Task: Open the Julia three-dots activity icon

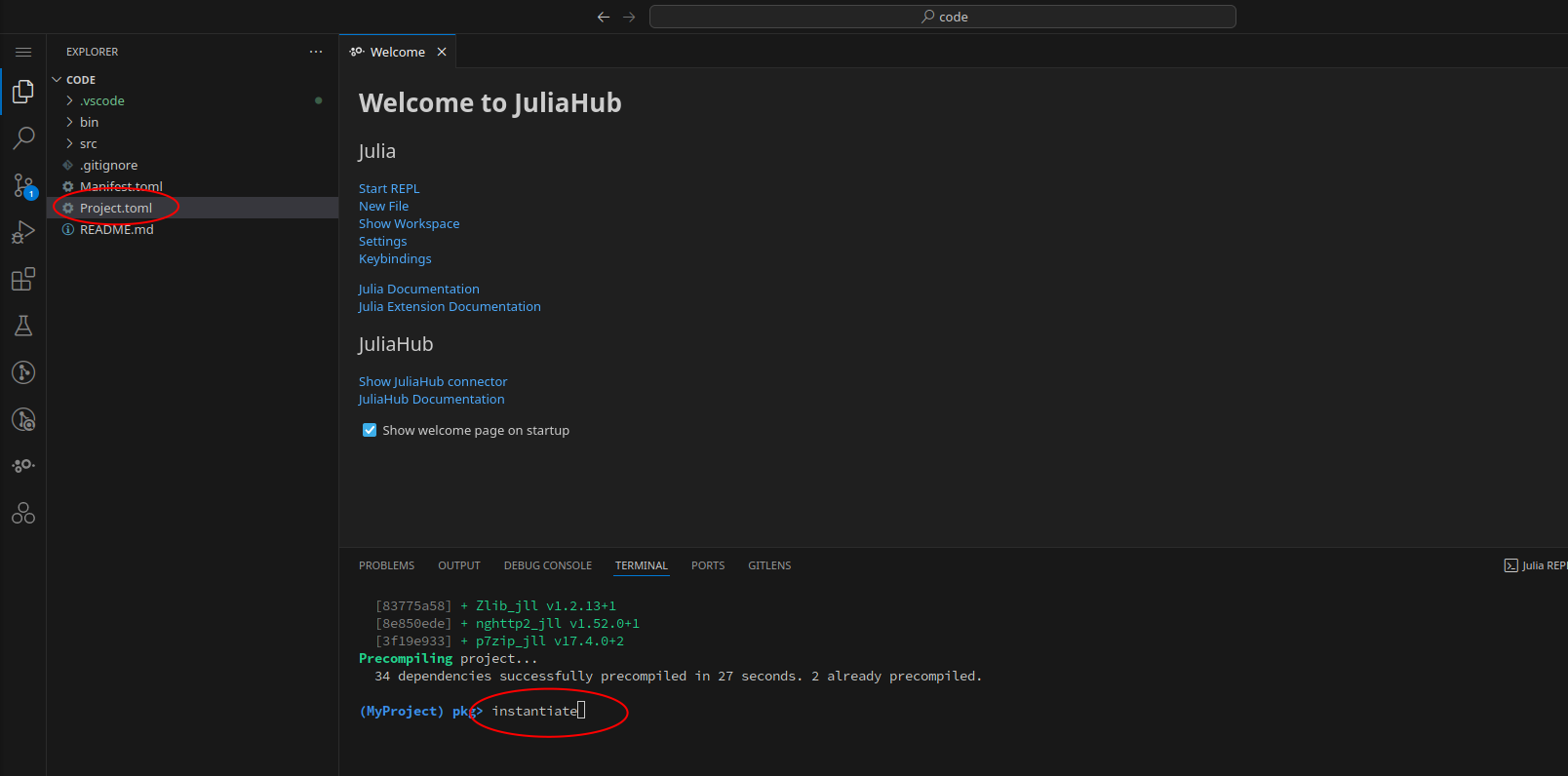Action: (x=23, y=466)
